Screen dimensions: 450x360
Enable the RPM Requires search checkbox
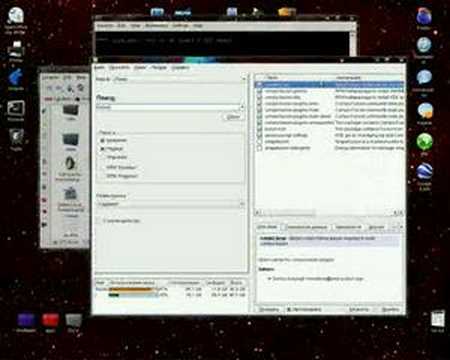(x=103, y=176)
